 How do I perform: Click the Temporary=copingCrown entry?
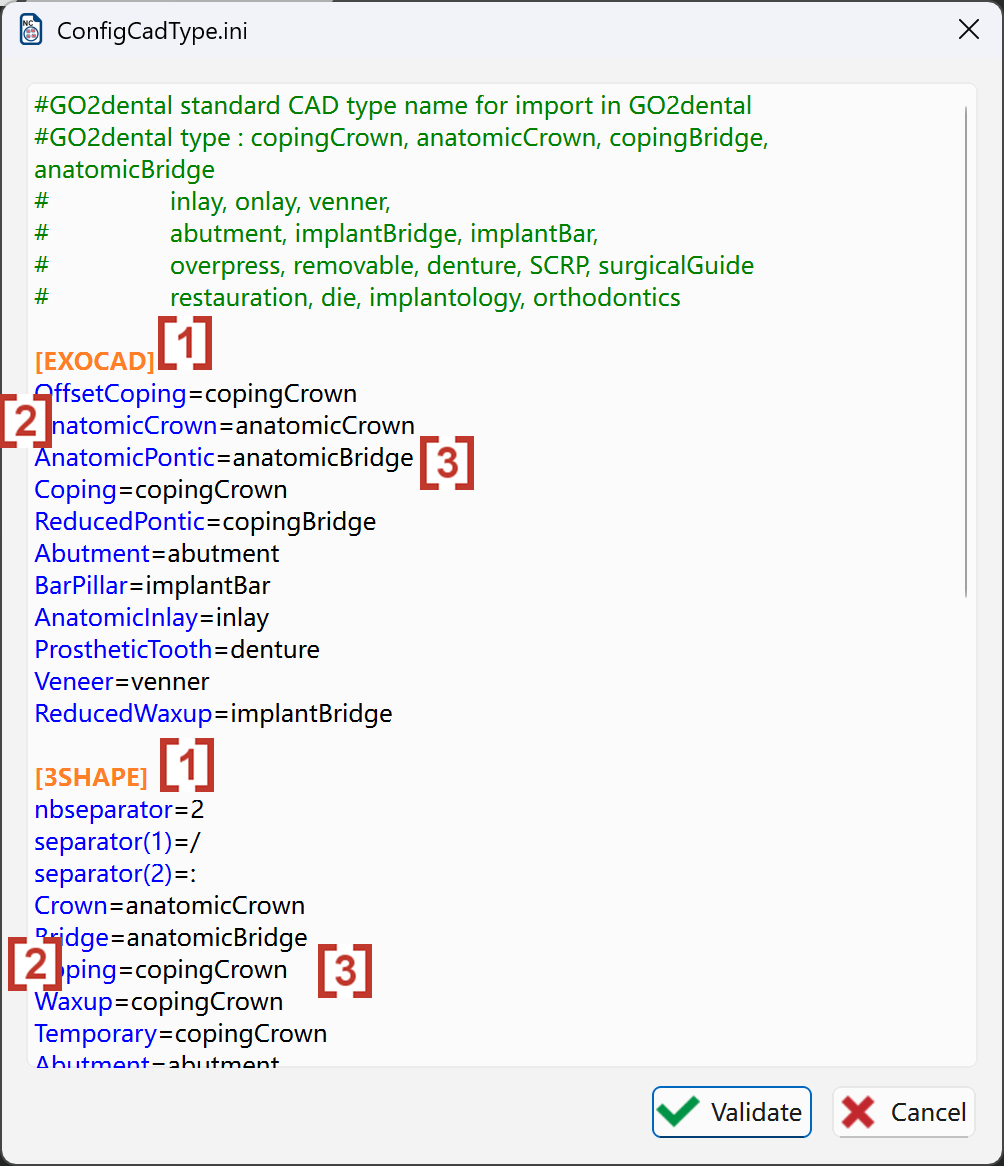point(181,1034)
